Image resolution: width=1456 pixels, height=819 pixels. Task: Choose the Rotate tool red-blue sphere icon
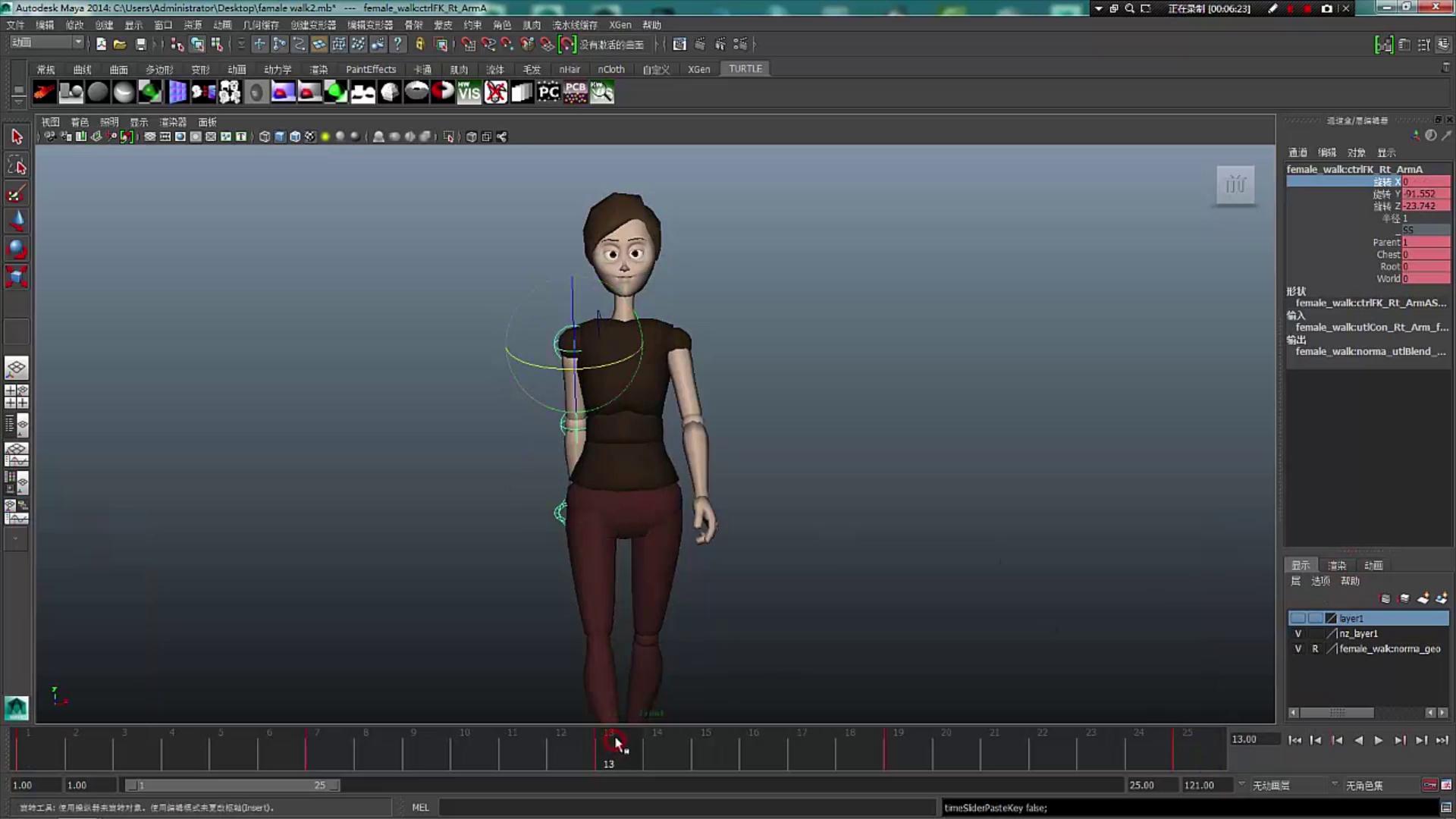pyautogui.click(x=17, y=249)
